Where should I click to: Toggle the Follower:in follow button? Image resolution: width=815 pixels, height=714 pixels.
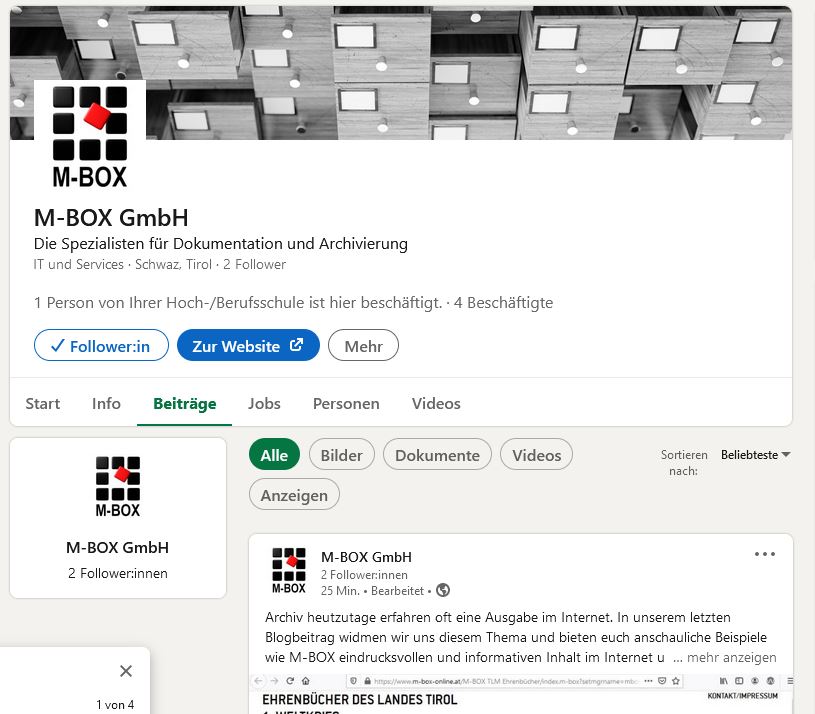tap(101, 346)
